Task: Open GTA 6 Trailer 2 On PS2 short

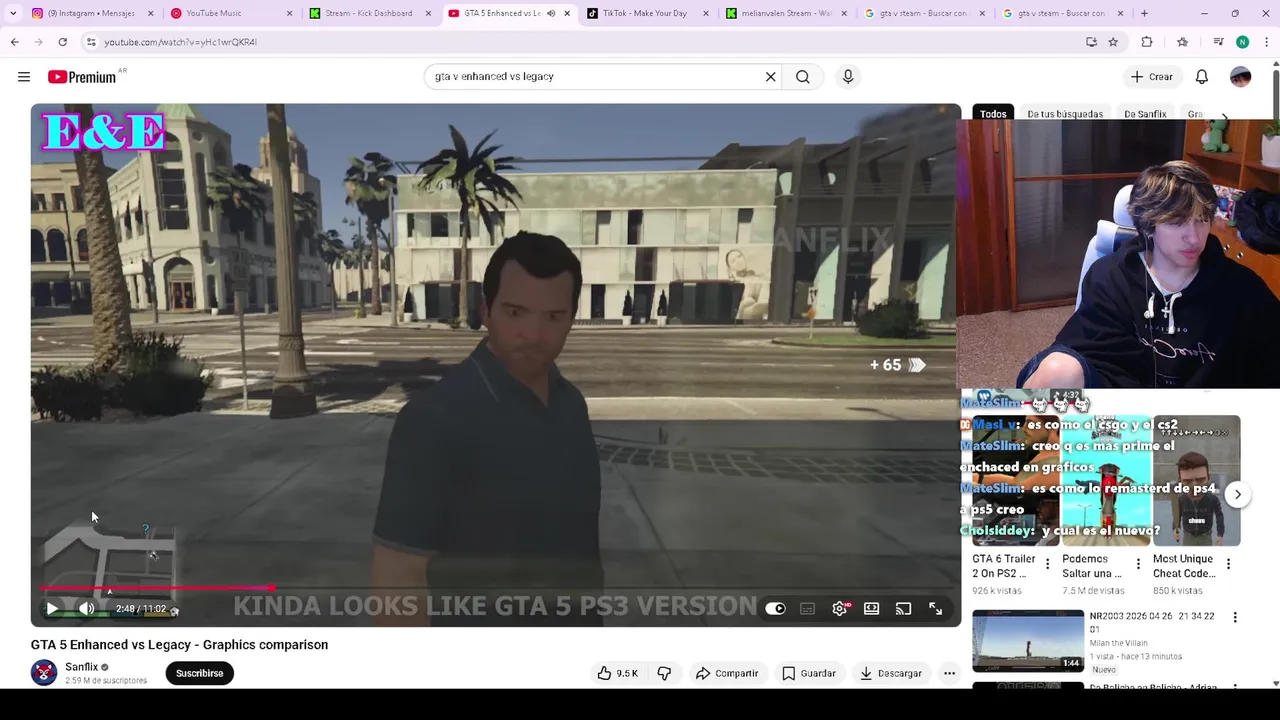Action: pos(1004,566)
